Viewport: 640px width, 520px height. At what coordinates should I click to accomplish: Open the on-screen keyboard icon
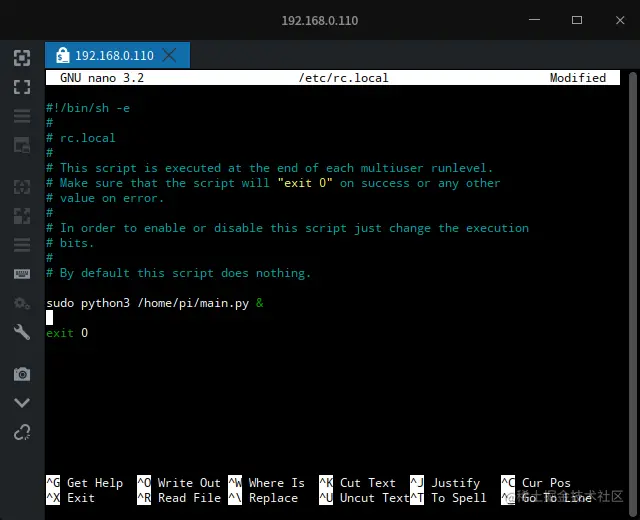[x=22, y=274]
